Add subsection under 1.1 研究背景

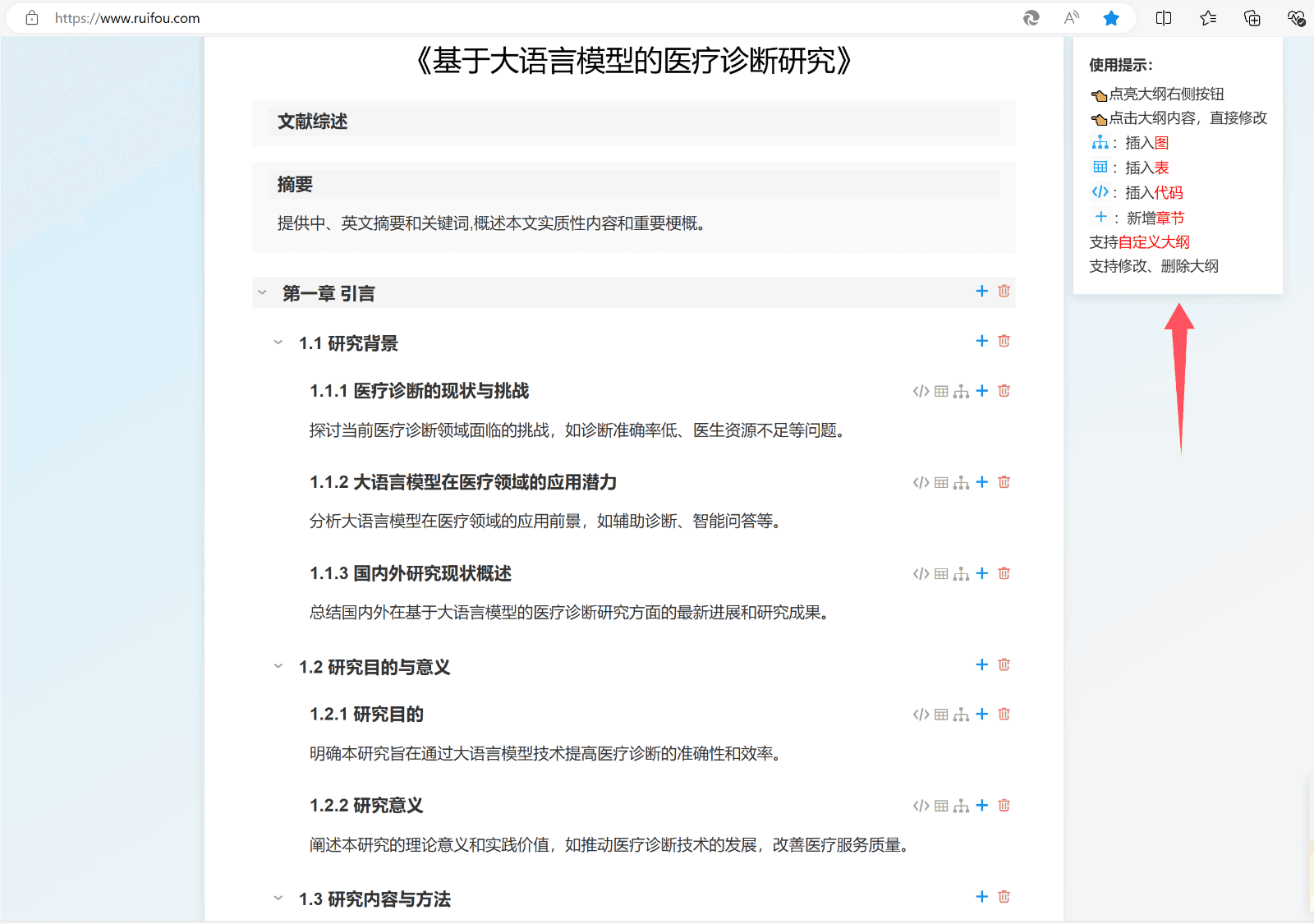981,341
